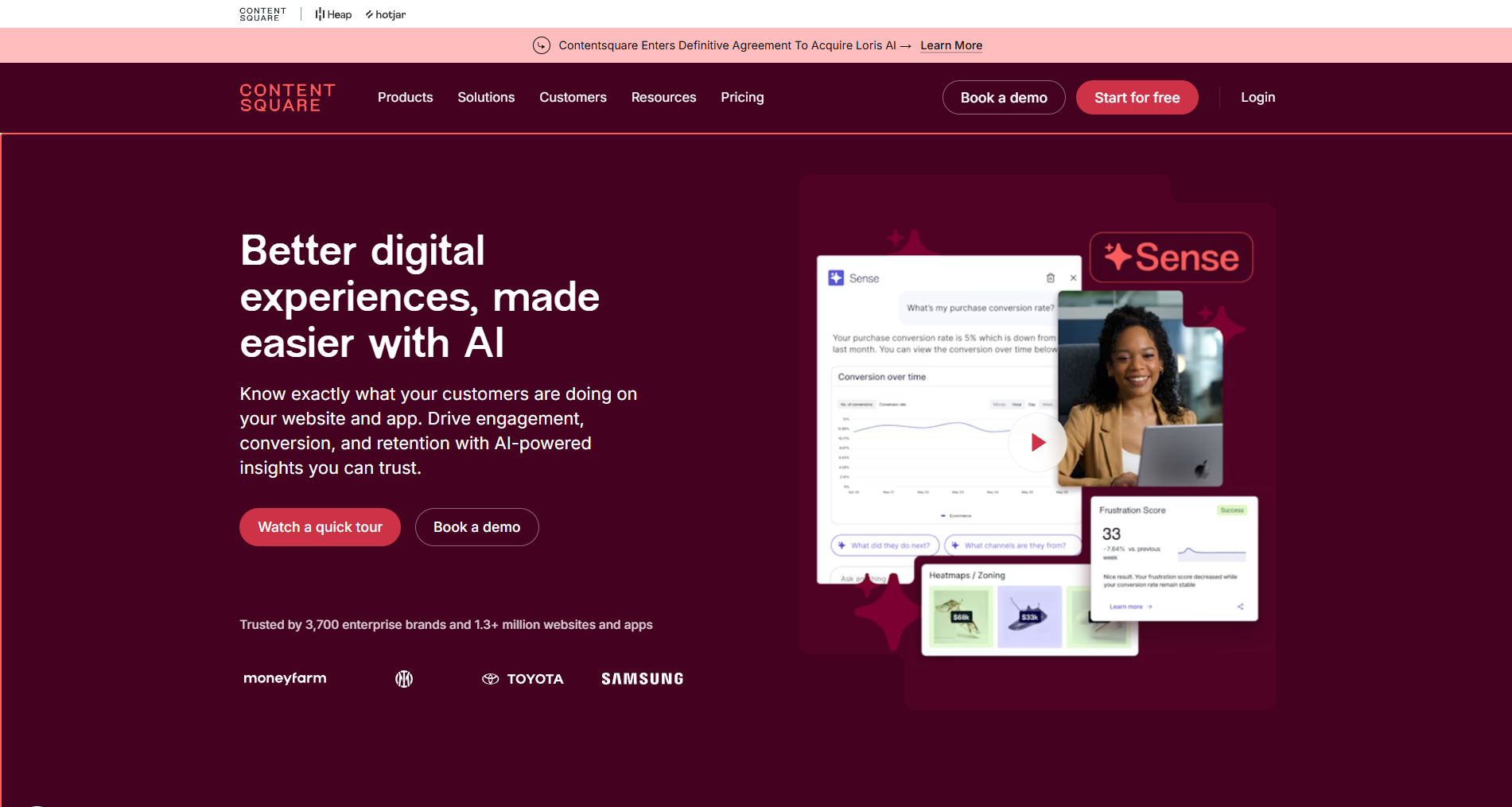The width and height of the screenshot is (1512, 807).
Task: Go to the Pricing page
Action: [x=742, y=97]
